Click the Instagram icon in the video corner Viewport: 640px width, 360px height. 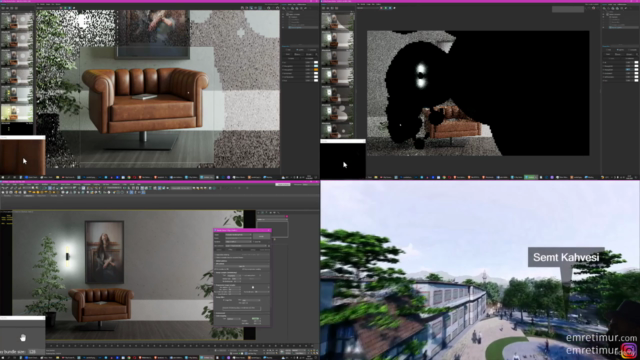pyautogui.click(x=629, y=350)
